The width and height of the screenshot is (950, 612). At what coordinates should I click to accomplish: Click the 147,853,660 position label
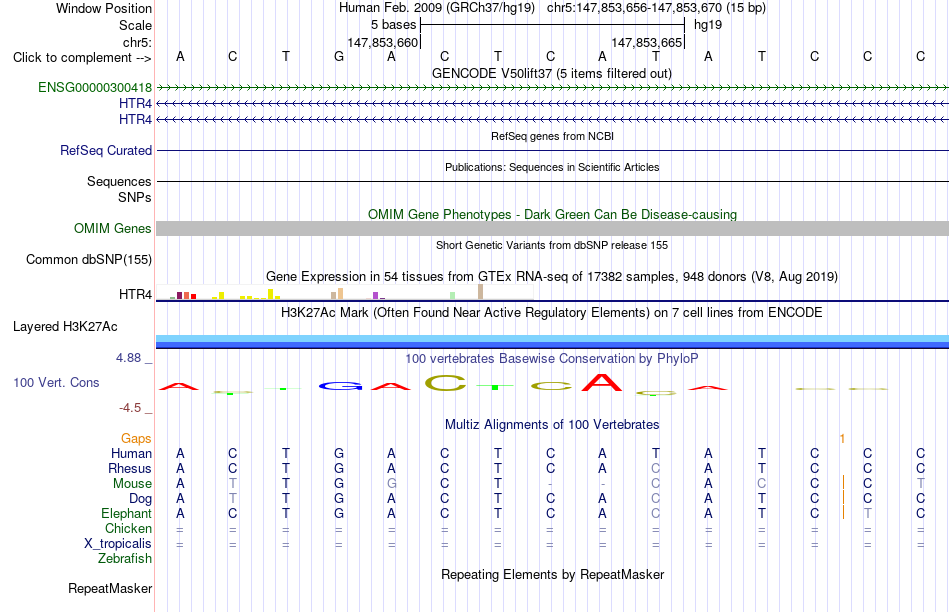[x=383, y=42]
